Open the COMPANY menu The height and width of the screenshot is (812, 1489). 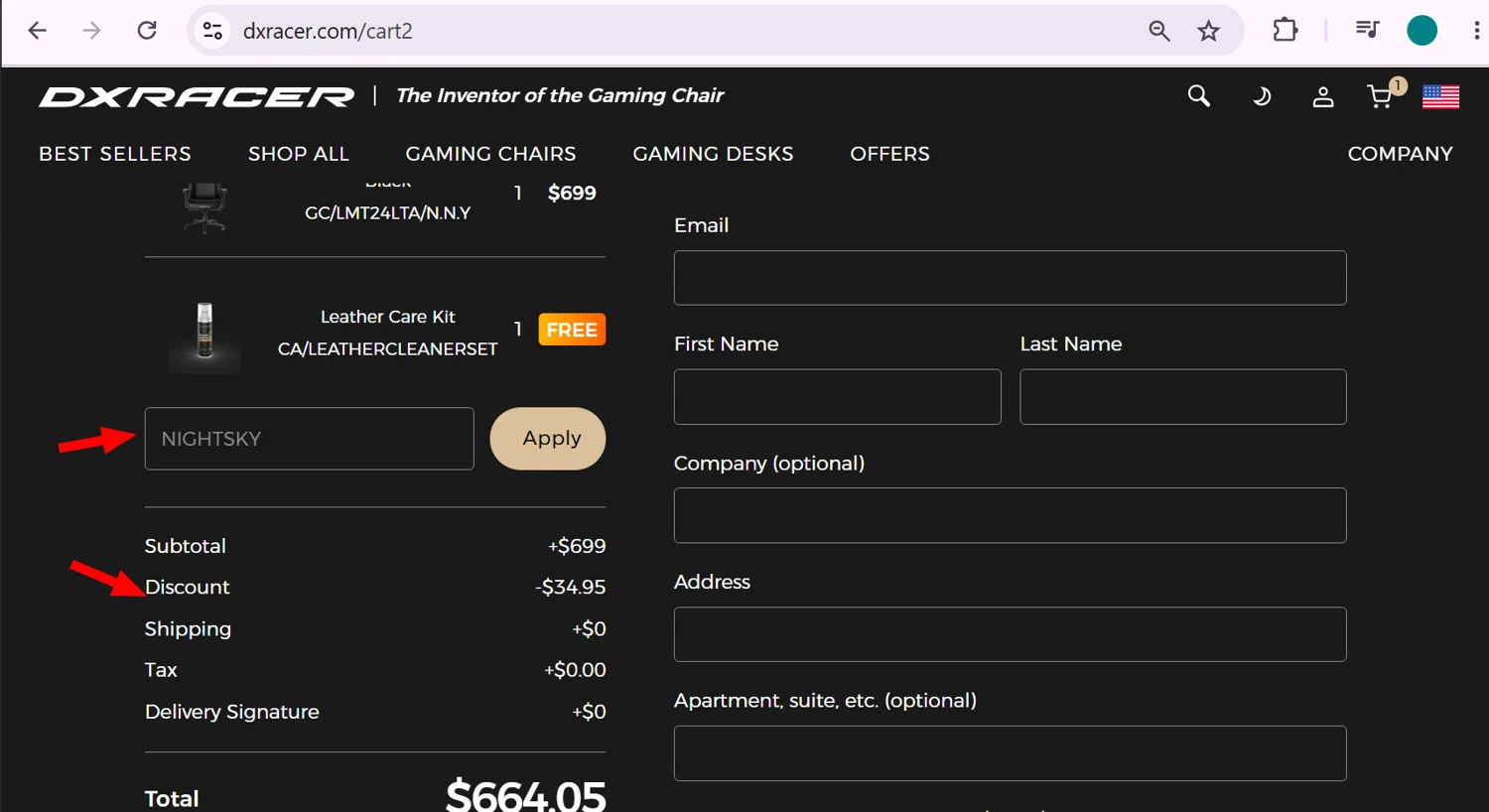(1400, 154)
